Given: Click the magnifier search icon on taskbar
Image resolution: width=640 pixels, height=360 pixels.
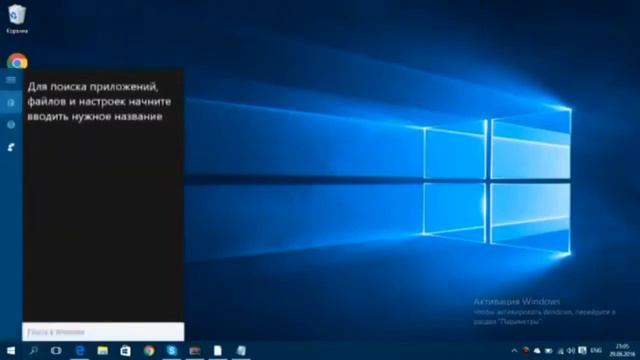Looking at the screenshot, I should pyautogui.click(x=33, y=351).
